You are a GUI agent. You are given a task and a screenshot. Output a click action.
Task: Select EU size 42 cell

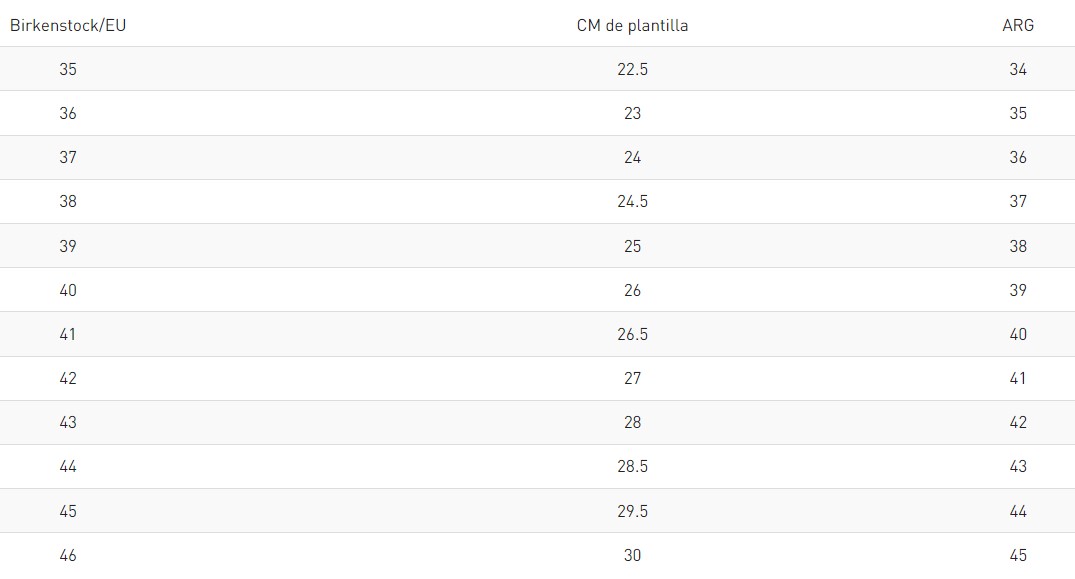[68, 378]
